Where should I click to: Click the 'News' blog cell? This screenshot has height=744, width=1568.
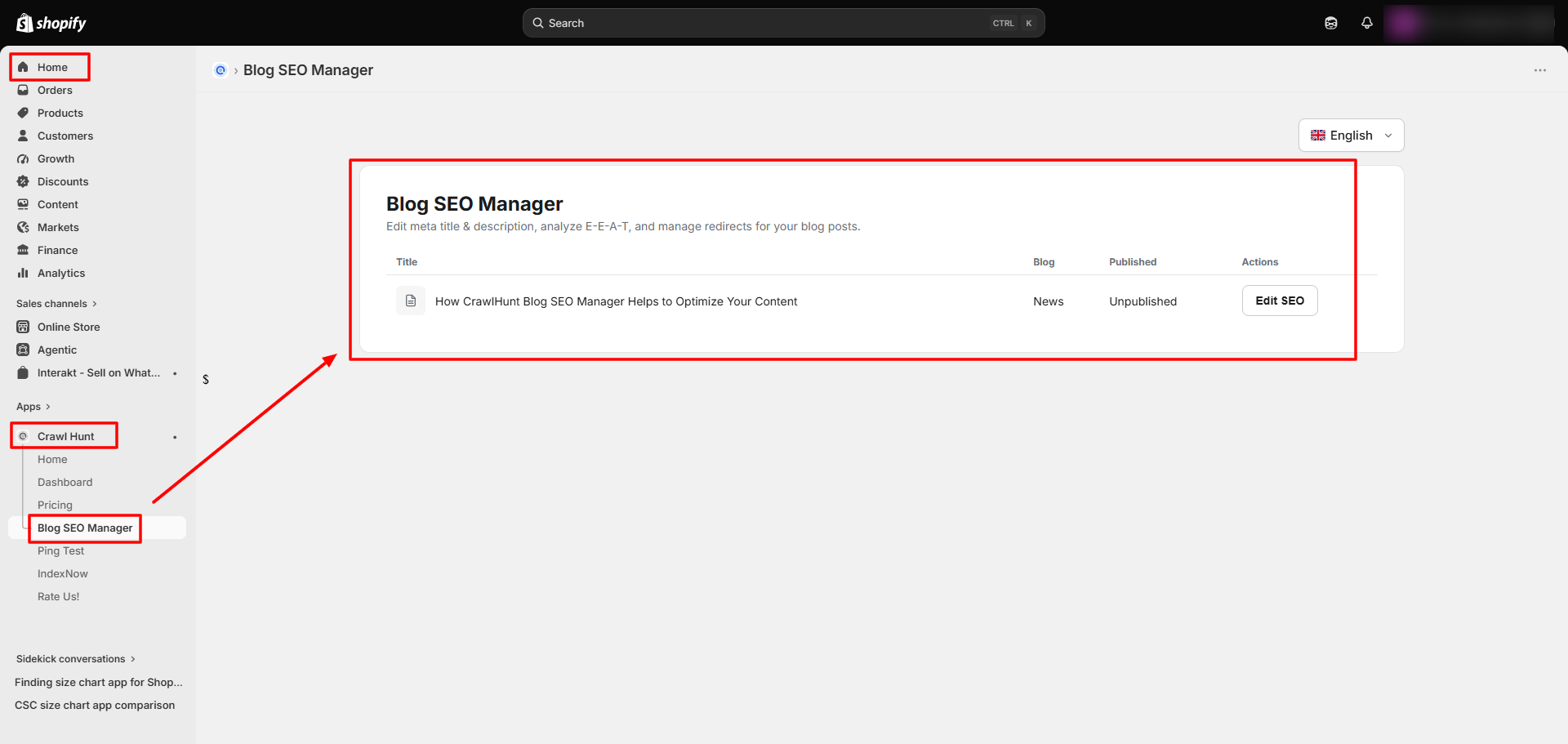point(1048,301)
